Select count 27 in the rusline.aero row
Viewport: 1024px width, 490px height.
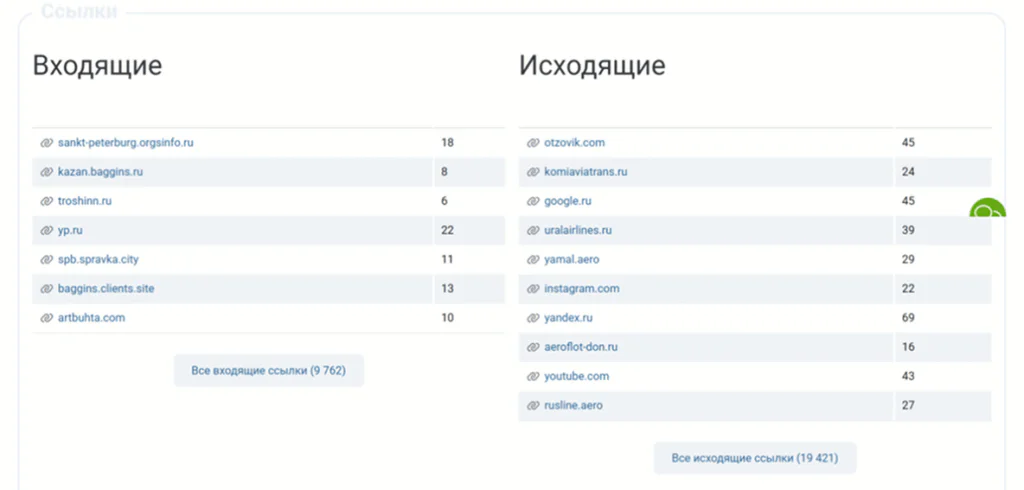click(x=908, y=406)
